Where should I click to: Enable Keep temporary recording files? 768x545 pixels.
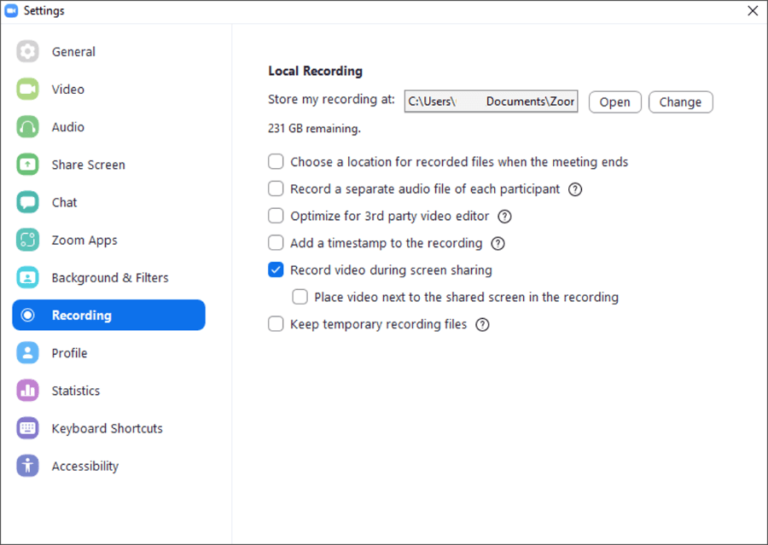point(276,324)
